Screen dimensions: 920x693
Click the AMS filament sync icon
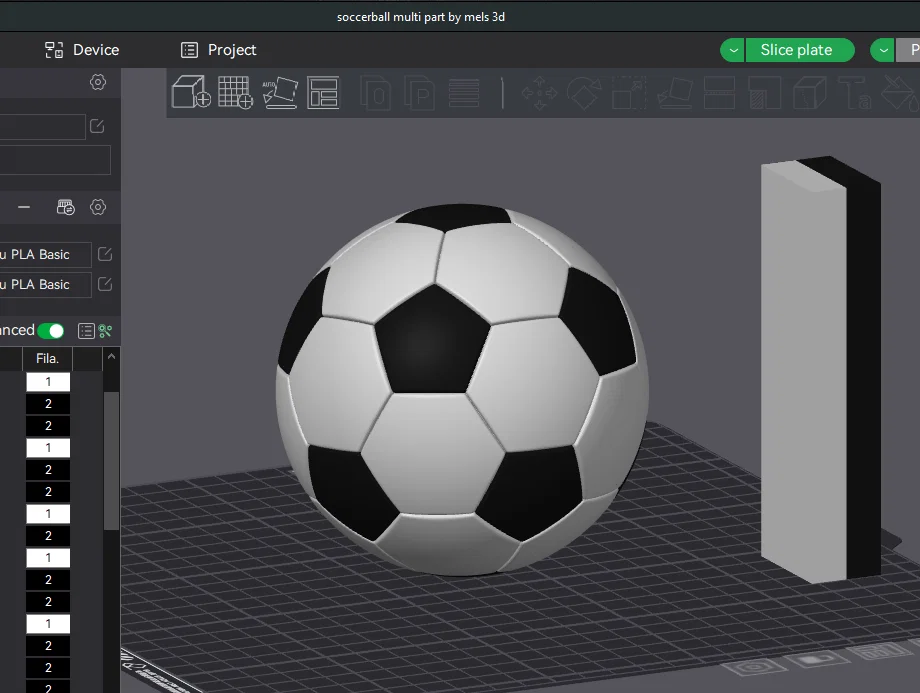click(x=66, y=208)
